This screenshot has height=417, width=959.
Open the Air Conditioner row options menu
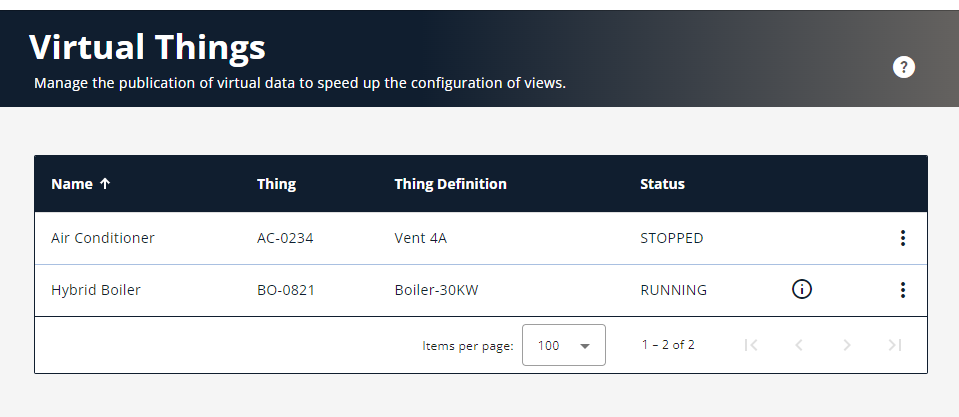pyautogui.click(x=903, y=238)
